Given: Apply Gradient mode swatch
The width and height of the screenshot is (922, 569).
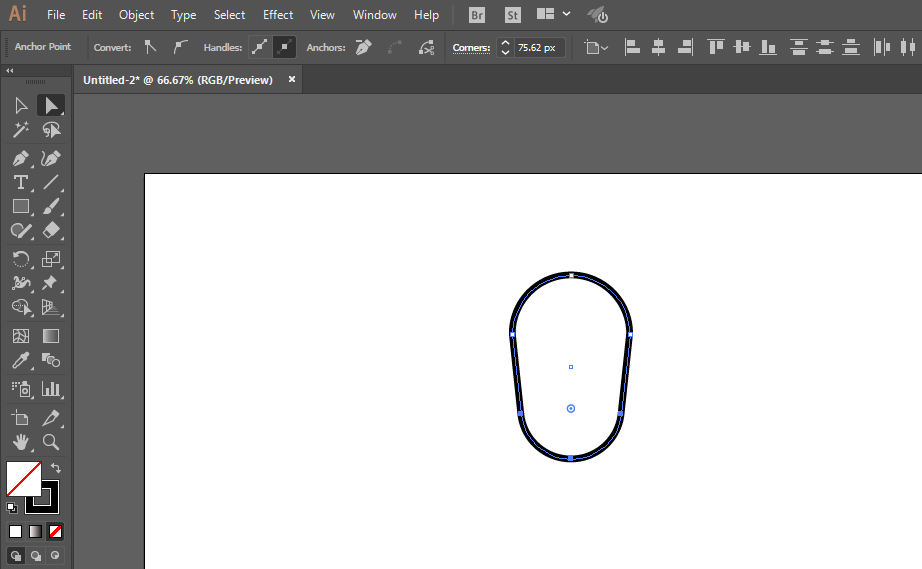Looking at the screenshot, I should (x=35, y=531).
